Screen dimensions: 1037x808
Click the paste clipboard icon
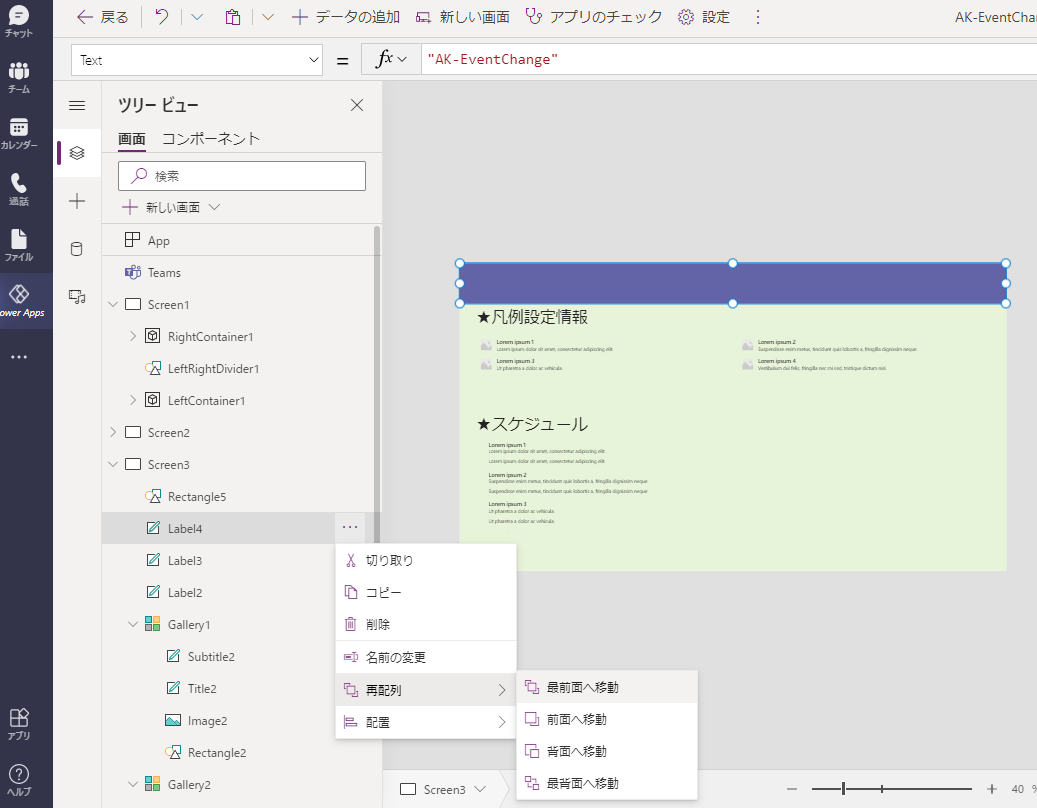pos(233,17)
